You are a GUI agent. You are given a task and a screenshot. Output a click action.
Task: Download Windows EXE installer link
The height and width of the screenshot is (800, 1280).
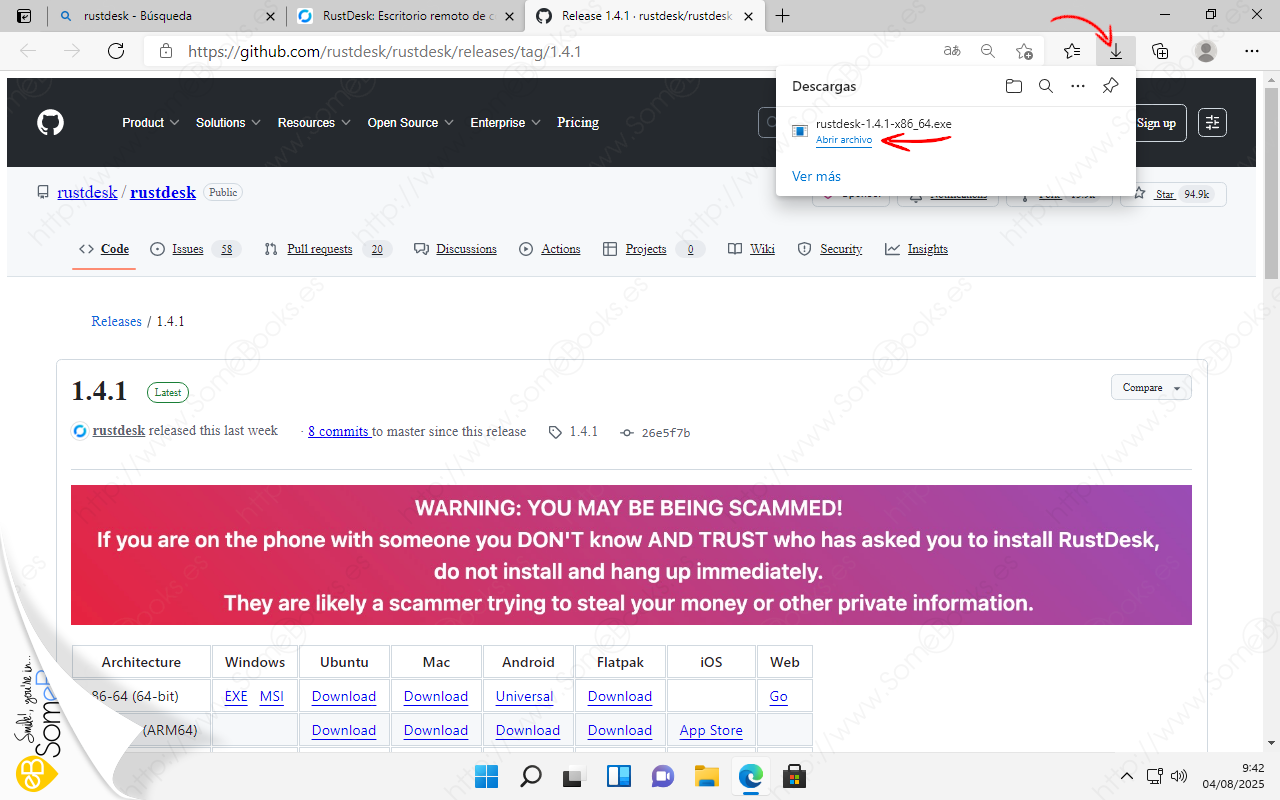(236, 697)
